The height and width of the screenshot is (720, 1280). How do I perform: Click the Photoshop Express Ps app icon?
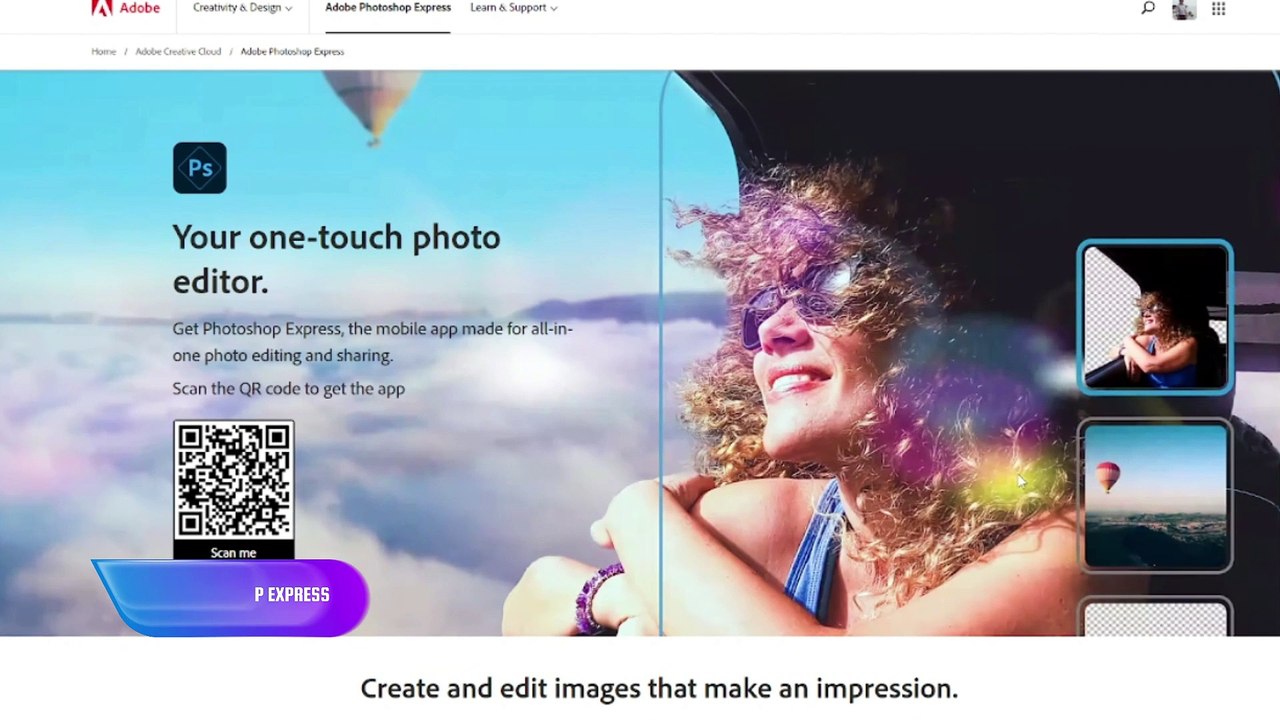point(200,167)
